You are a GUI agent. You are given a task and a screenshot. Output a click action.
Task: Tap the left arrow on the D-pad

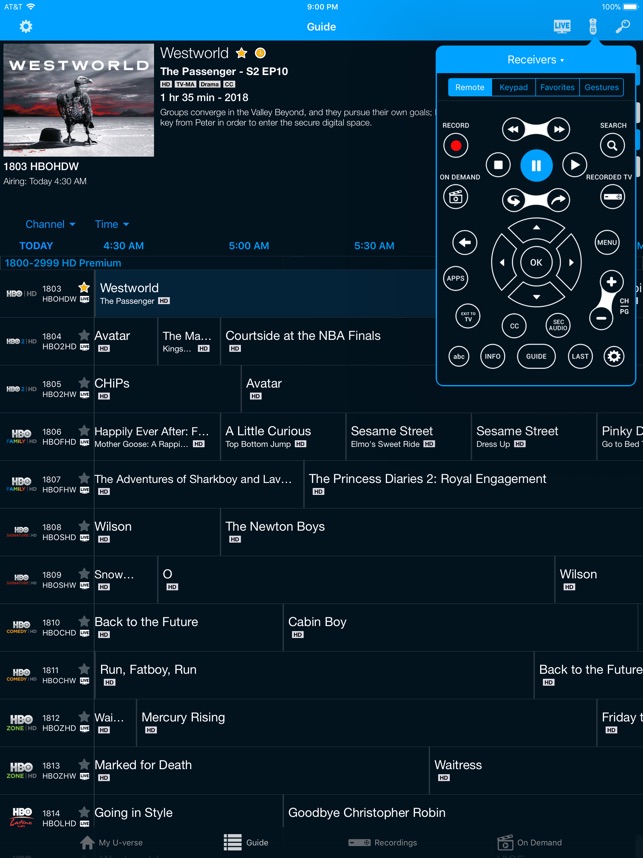[x=503, y=263]
